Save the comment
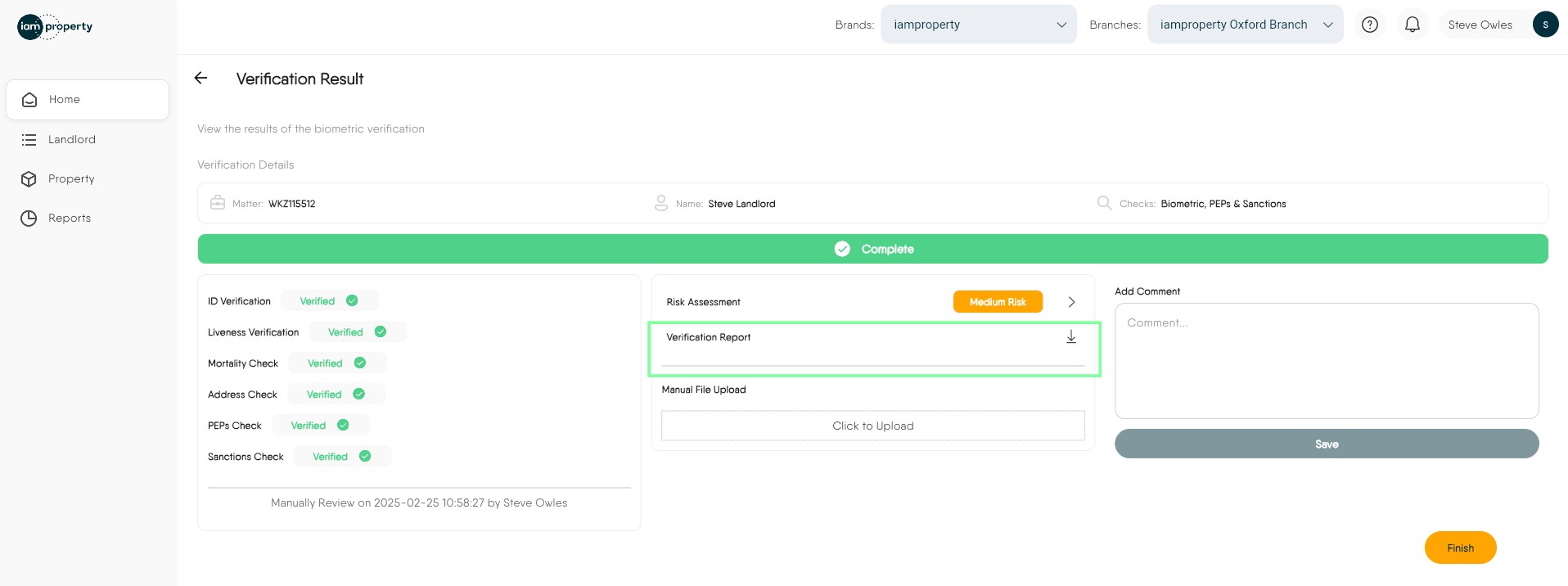The image size is (1568, 586). (x=1326, y=444)
